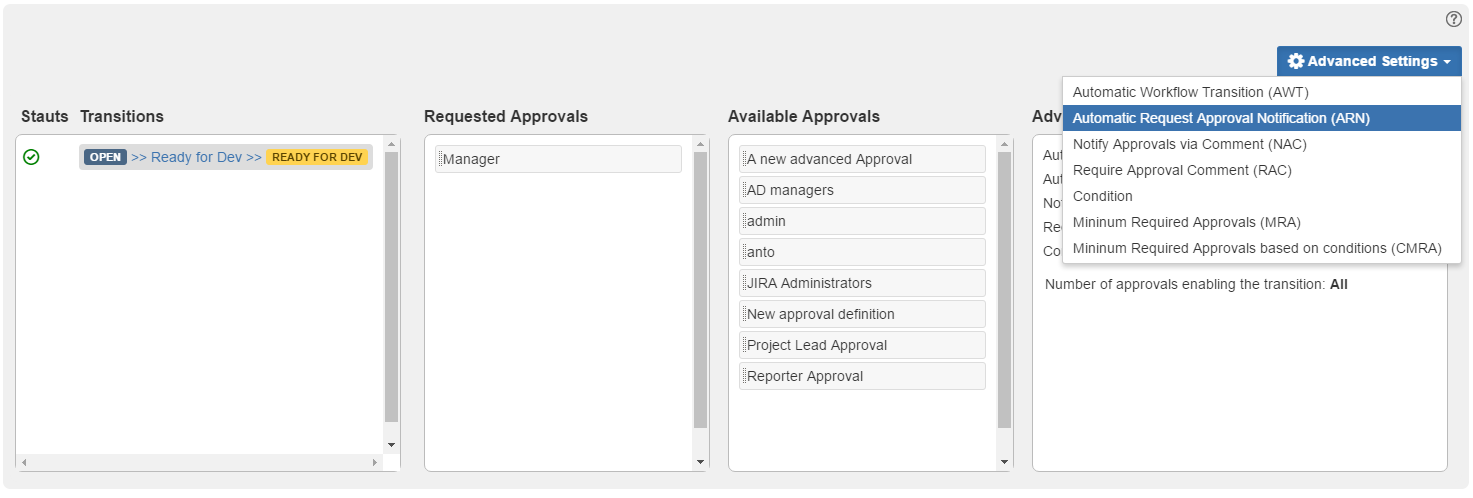Click the help question mark icon
The image size is (1473, 498).
pyautogui.click(x=1454, y=19)
